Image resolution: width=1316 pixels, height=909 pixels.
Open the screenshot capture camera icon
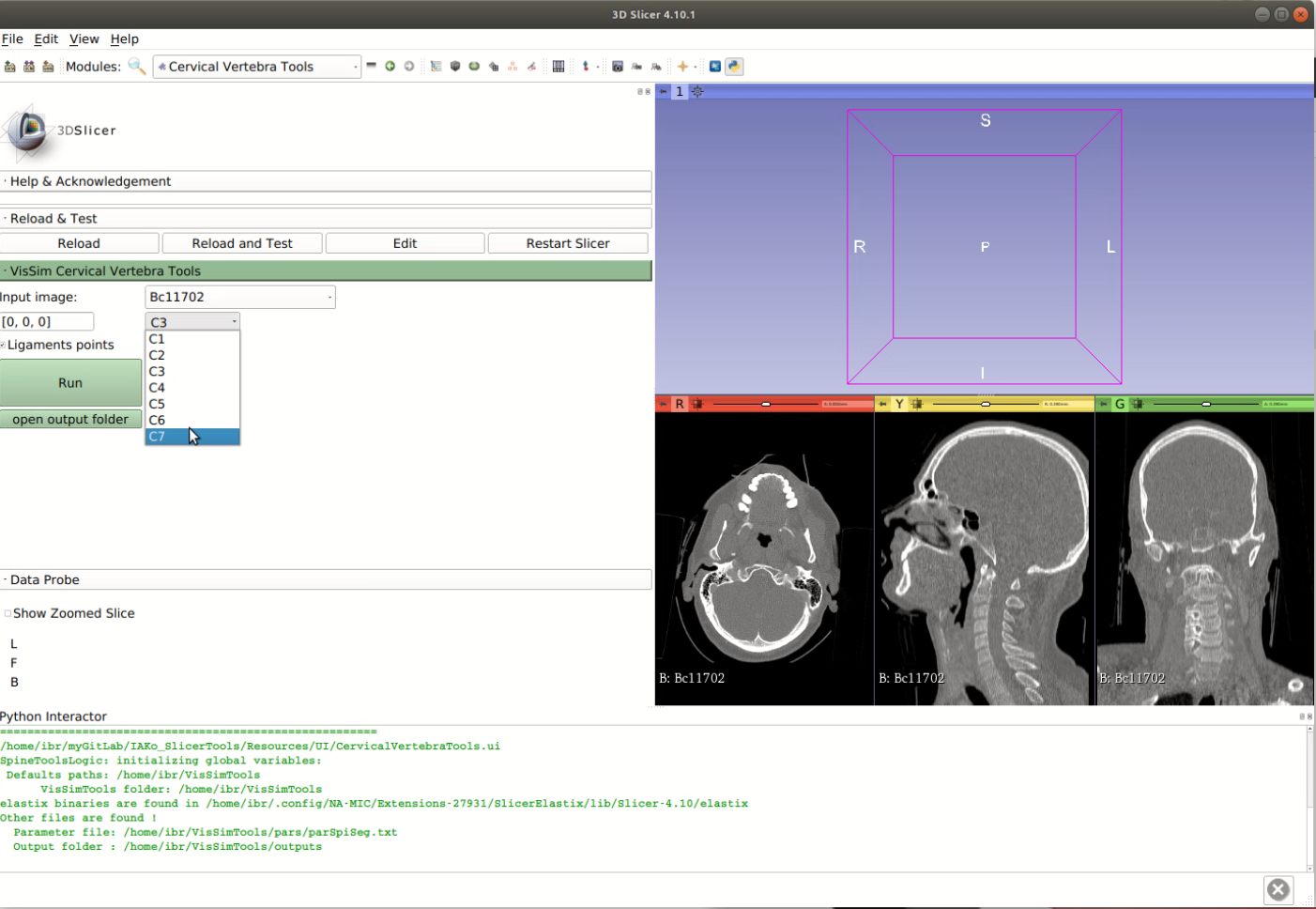coord(617,66)
